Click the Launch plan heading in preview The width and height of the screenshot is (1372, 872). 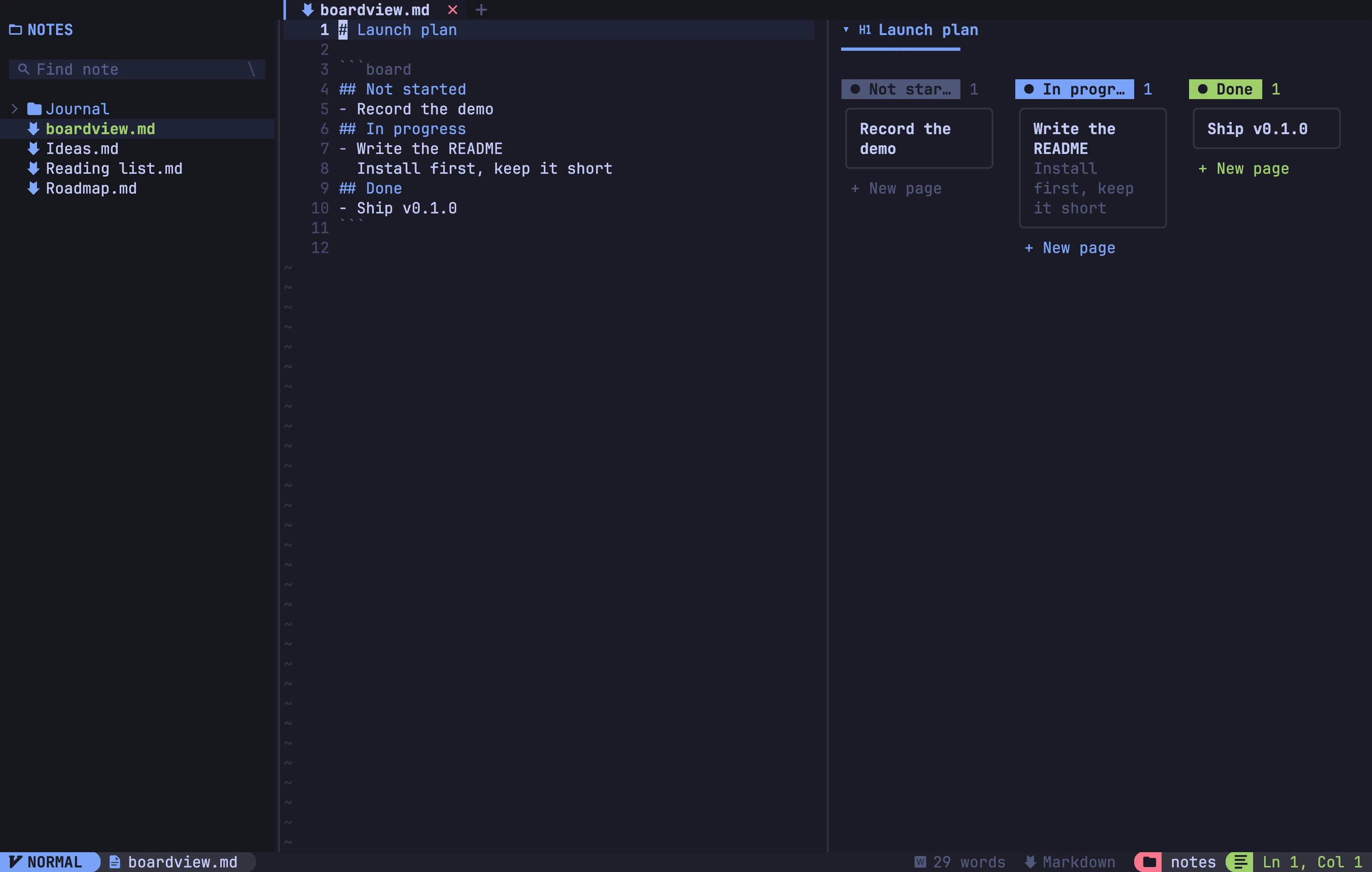point(928,30)
